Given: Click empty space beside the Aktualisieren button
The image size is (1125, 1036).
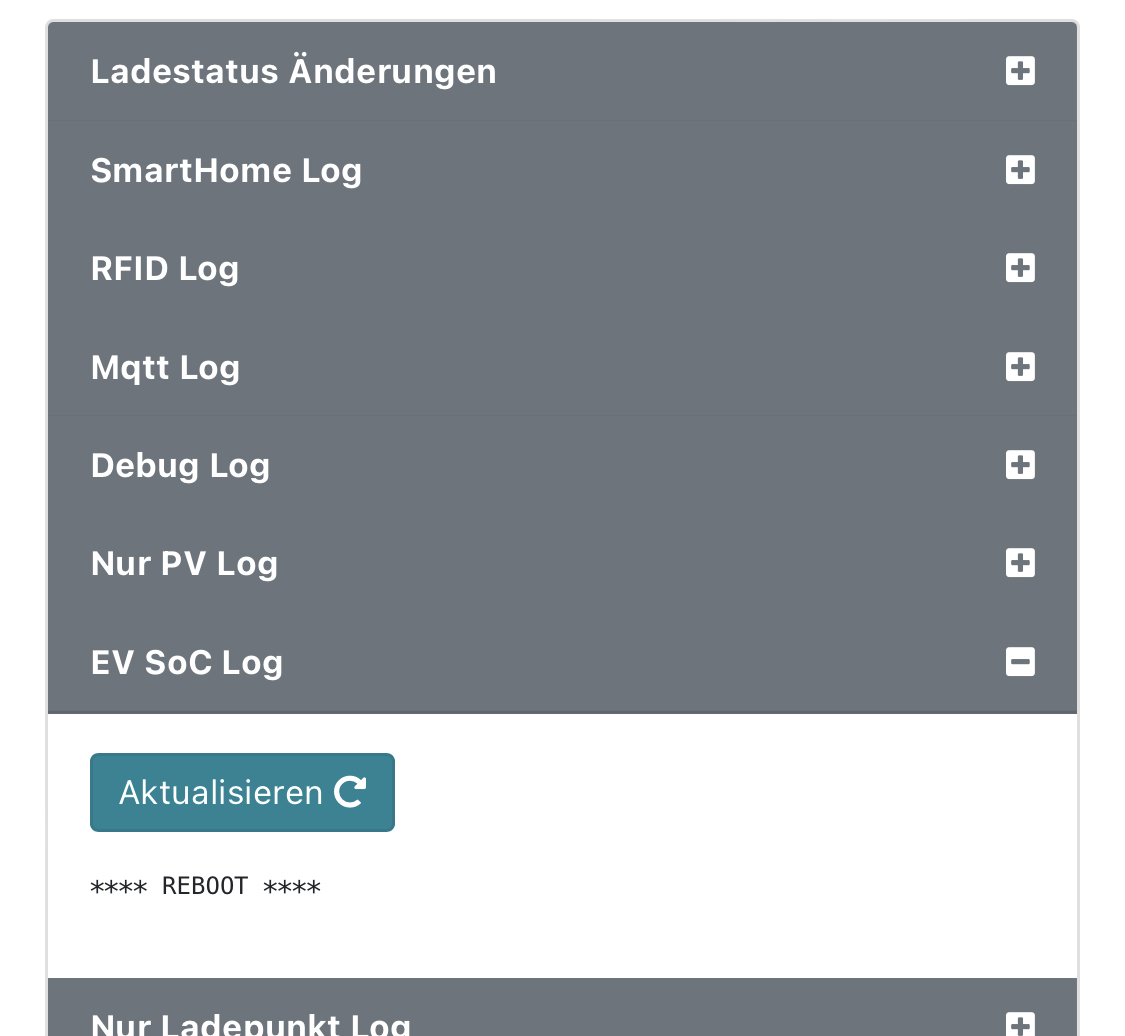Looking at the screenshot, I should pos(700,792).
